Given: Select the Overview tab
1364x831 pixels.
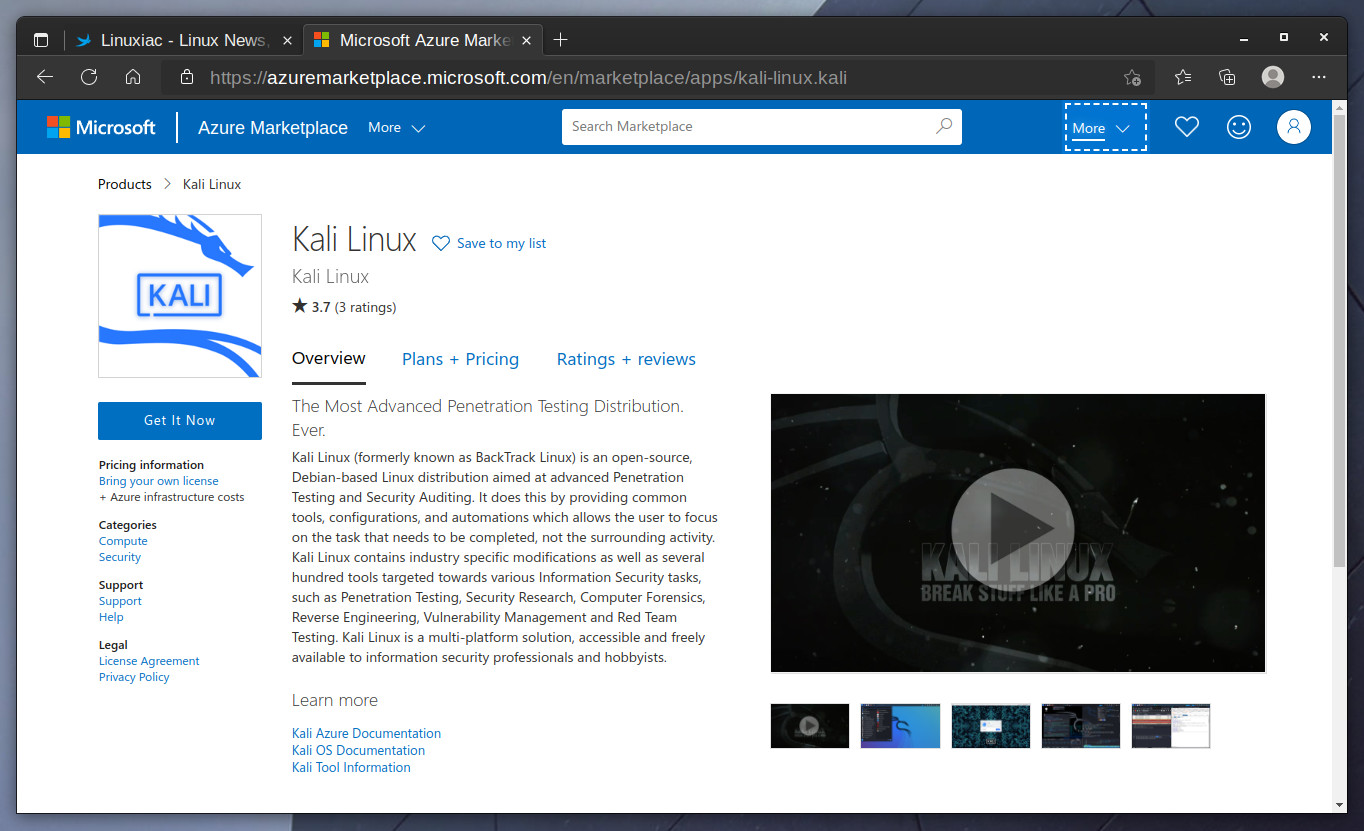Looking at the screenshot, I should tap(329, 359).
